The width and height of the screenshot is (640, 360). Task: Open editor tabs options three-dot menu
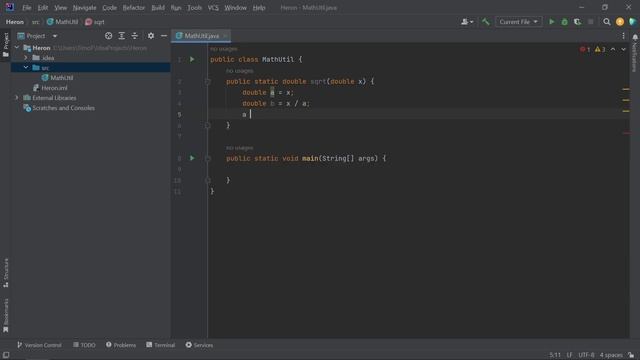623,36
